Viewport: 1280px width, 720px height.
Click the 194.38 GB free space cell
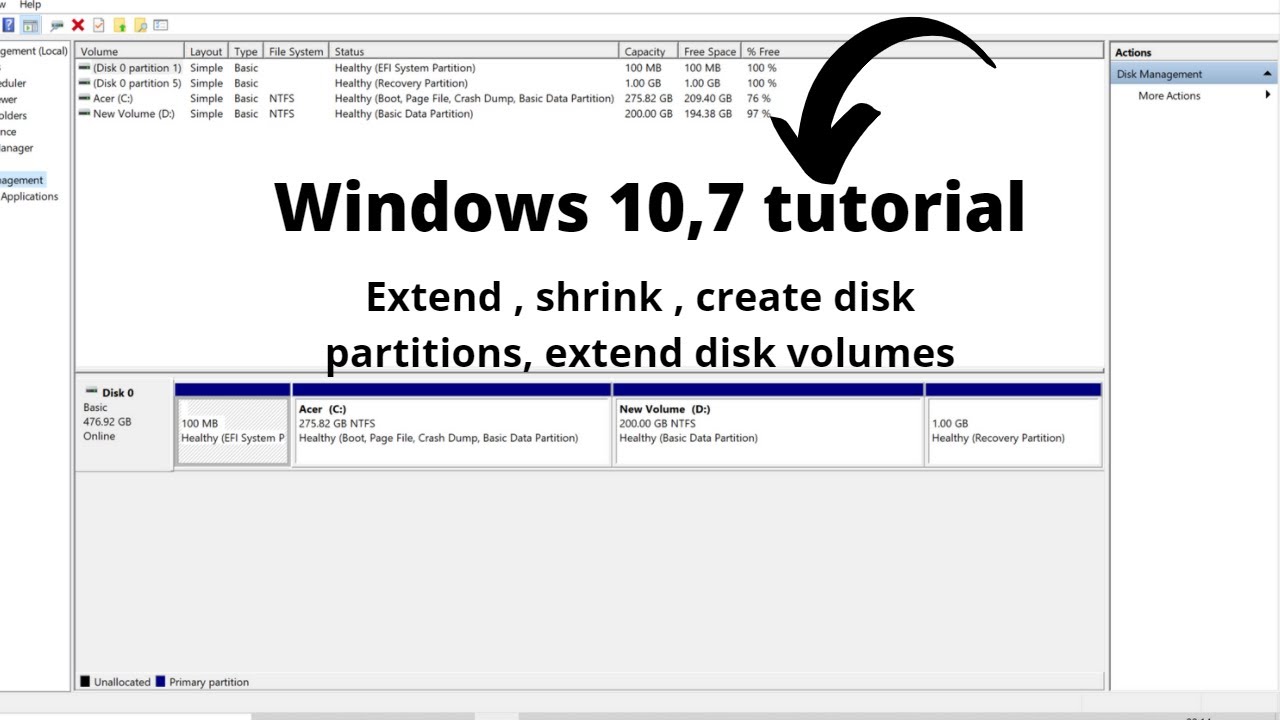[x=708, y=114]
